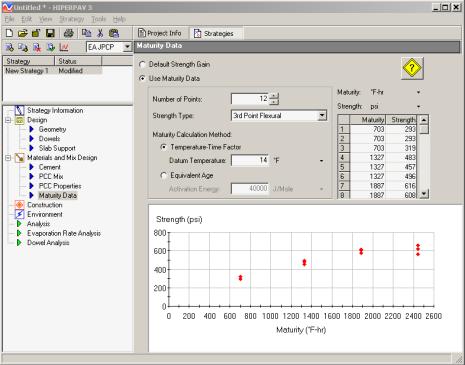Decrease the Number of Points spinner
Screen dimensions: 465x365
(x=274, y=102)
